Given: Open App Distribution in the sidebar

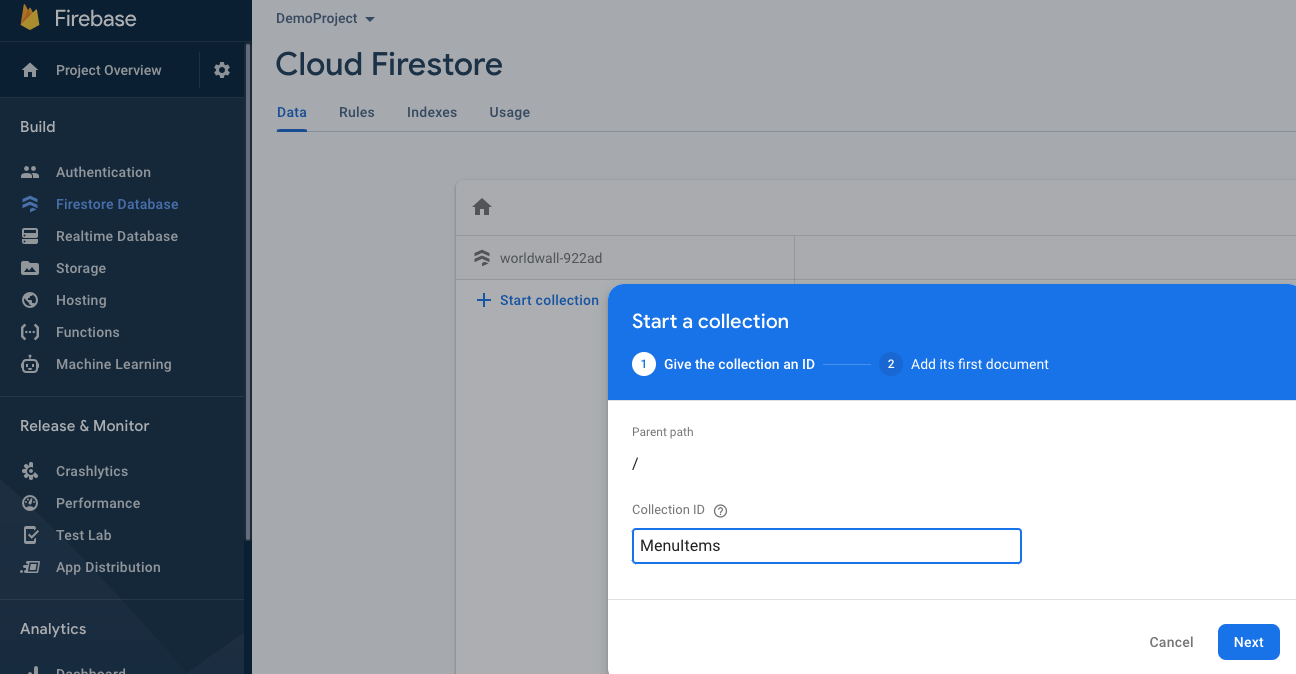Looking at the screenshot, I should pyautogui.click(x=108, y=567).
